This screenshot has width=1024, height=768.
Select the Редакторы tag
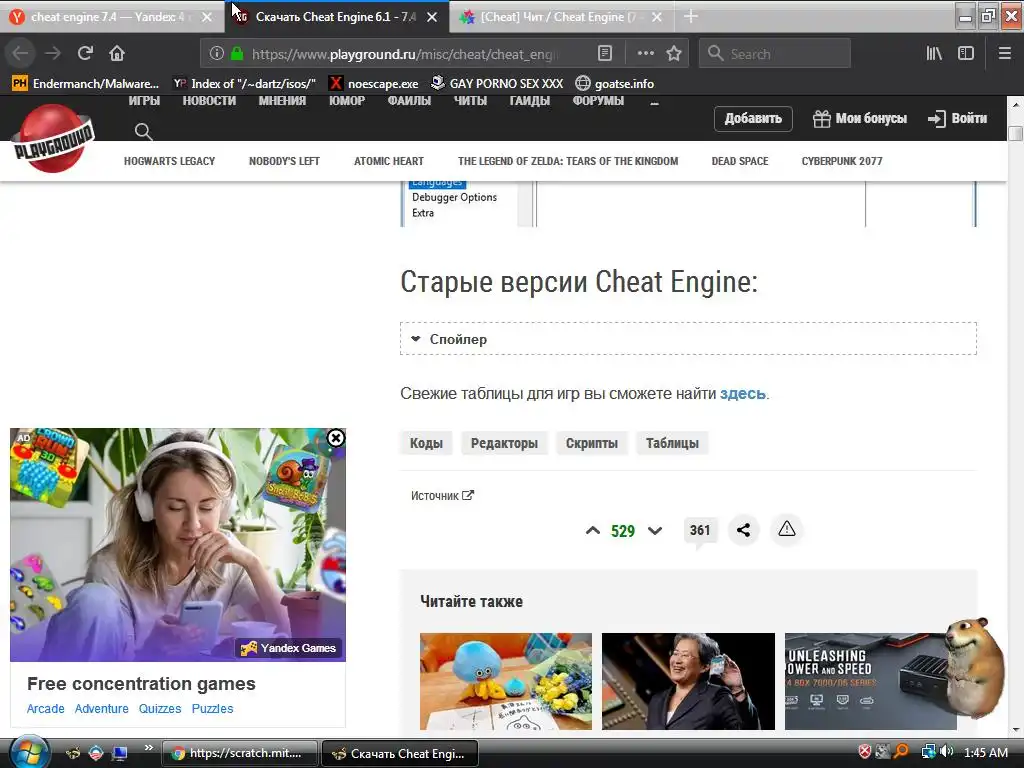(504, 443)
